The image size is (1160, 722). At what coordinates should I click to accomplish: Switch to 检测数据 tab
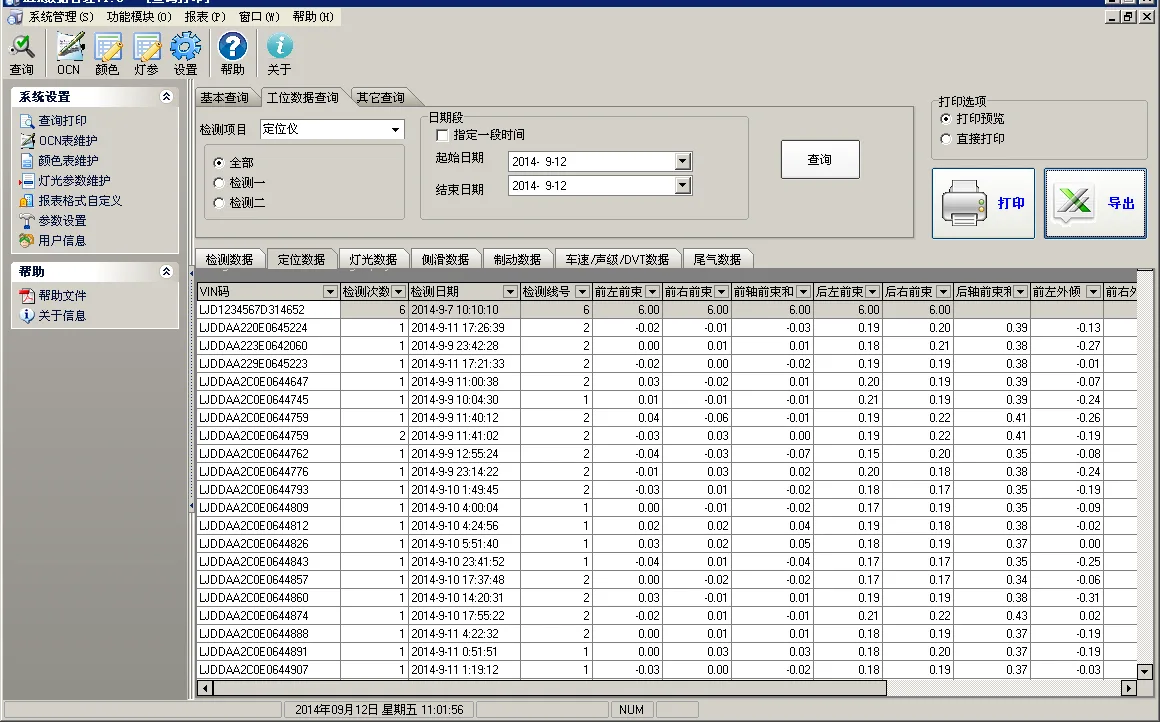pos(229,260)
